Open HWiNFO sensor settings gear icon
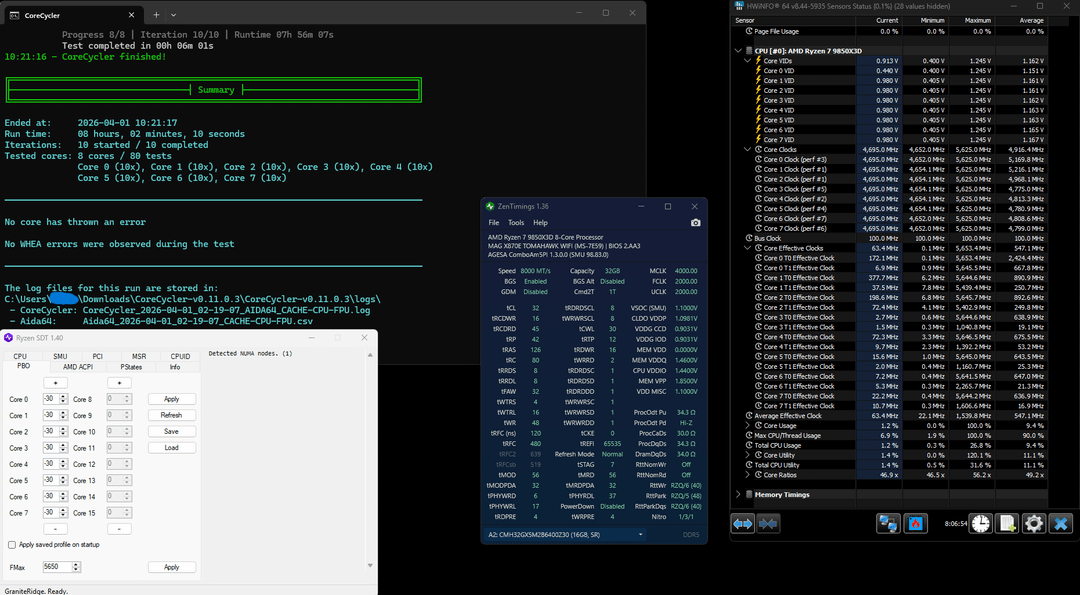Viewport: 1080px width, 595px height. tap(1033, 523)
